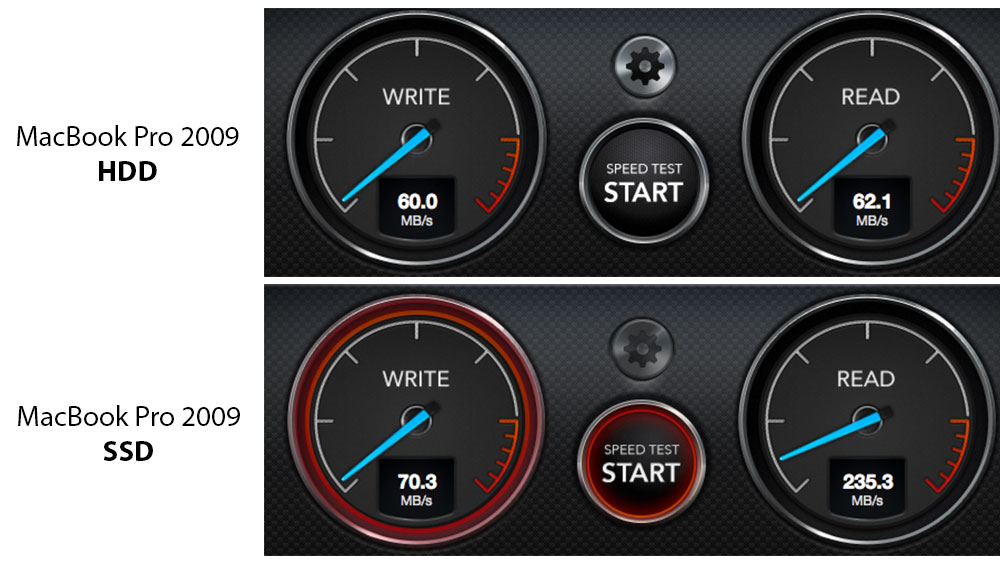Click the WRITE label on HDD gauge

(x=416, y=97)
